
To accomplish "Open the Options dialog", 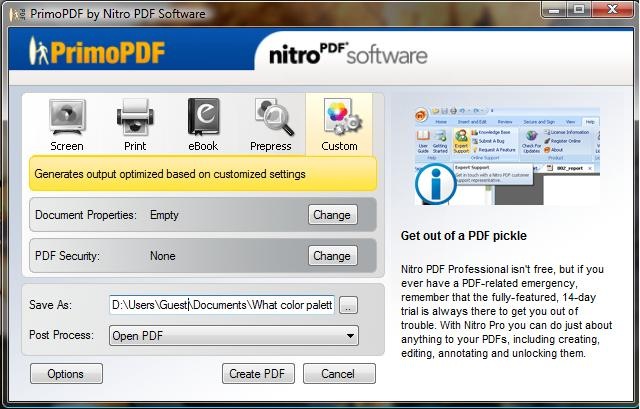I will pyautogui.click(x=66, y=373).
